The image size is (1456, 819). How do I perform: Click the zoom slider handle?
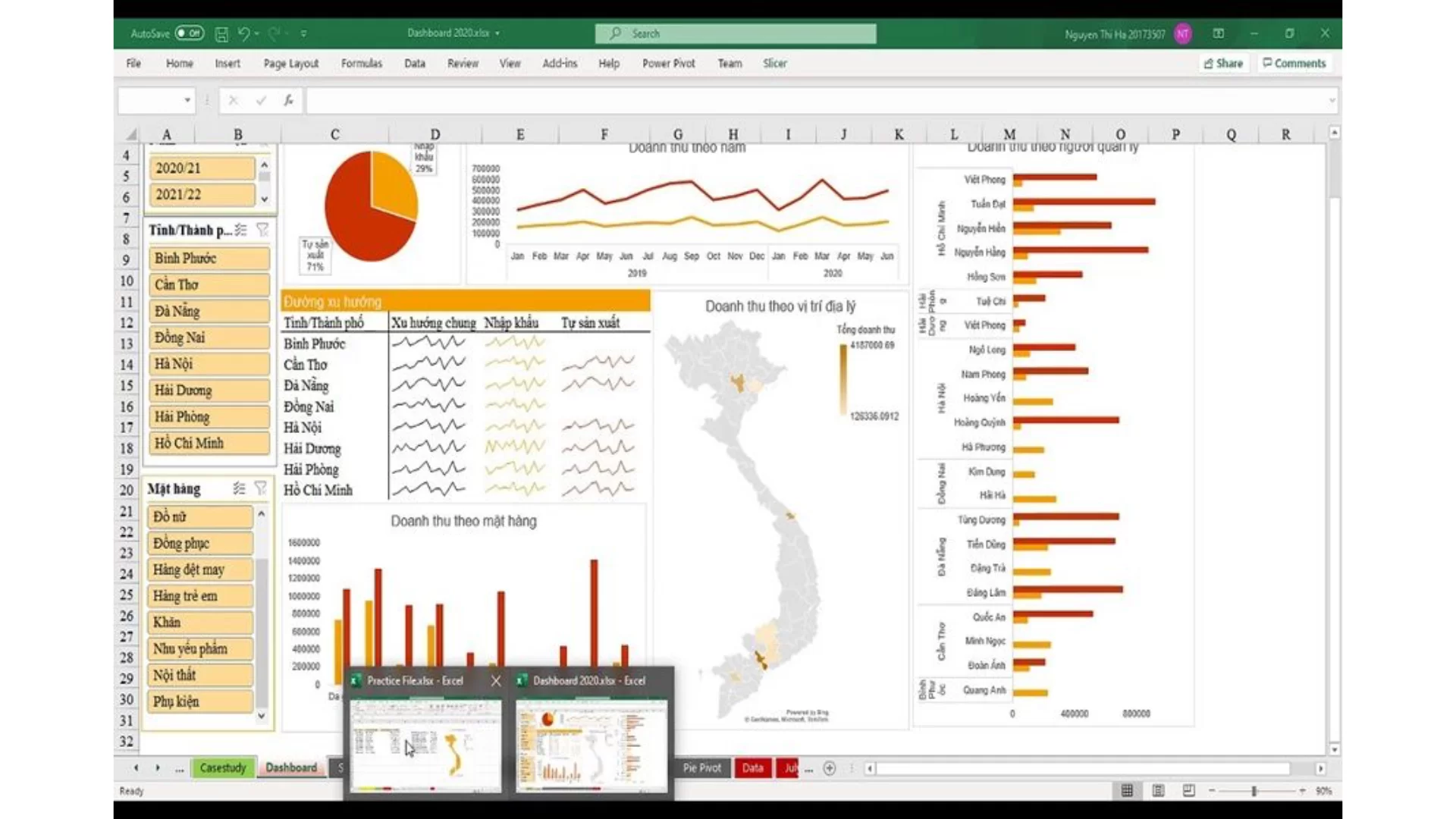[1254, 791]
